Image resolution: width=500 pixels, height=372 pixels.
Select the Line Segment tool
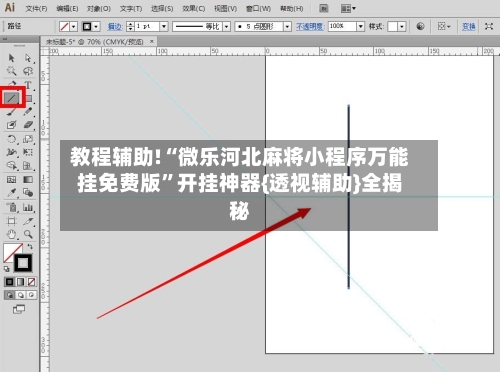tap(11, 98)
